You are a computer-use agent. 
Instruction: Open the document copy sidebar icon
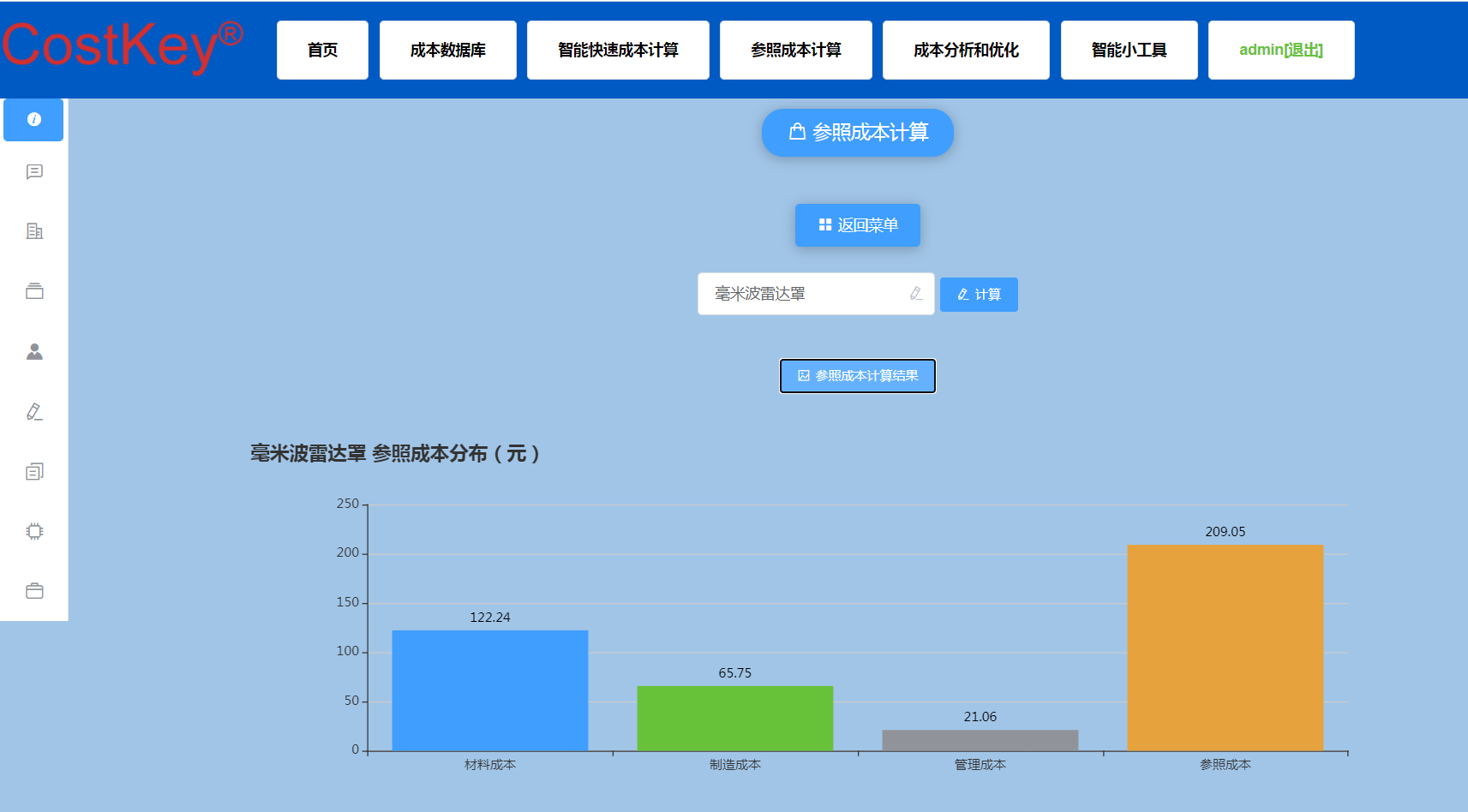coord(34,471)
